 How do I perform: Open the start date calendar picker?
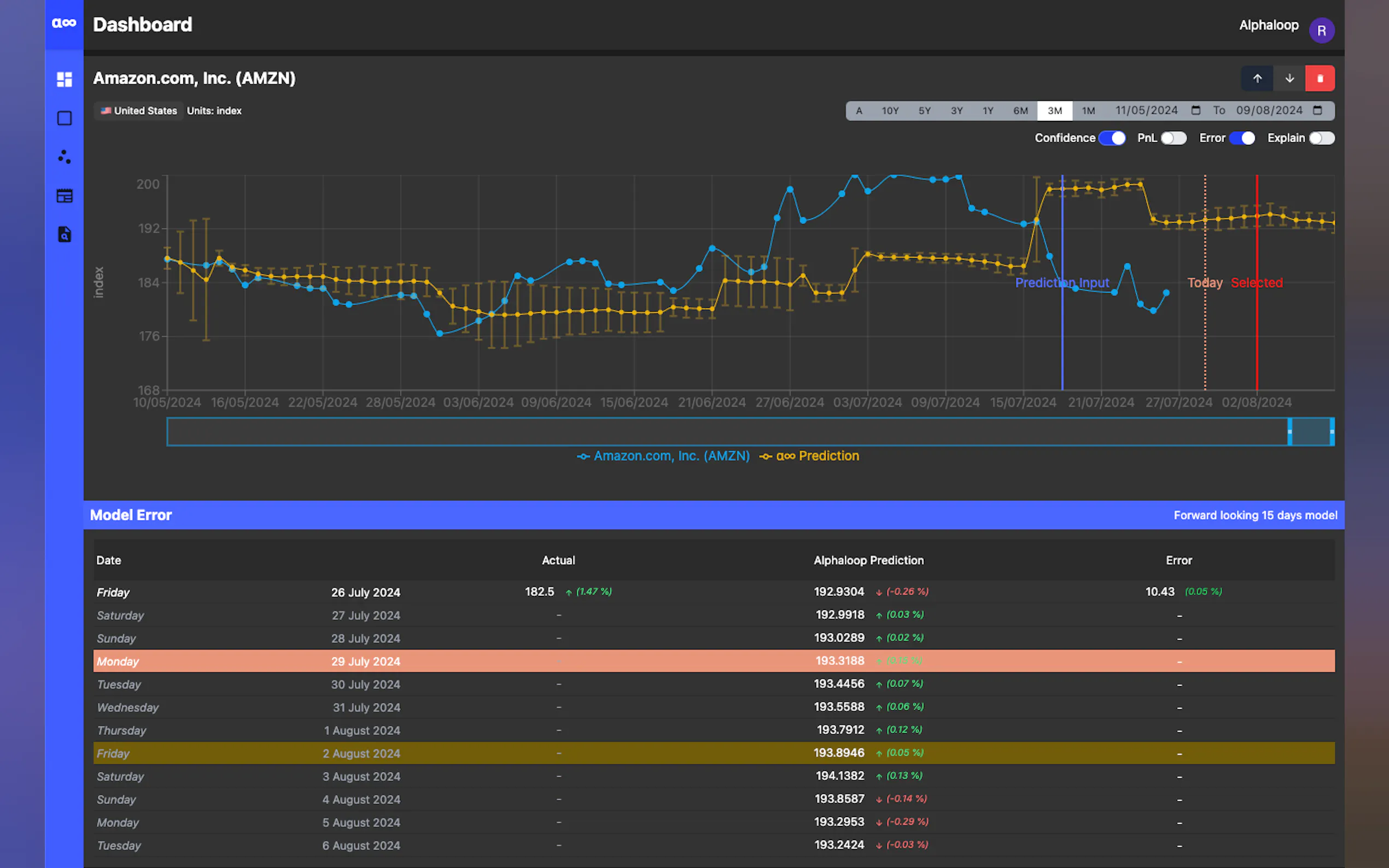pos(1195,110)
